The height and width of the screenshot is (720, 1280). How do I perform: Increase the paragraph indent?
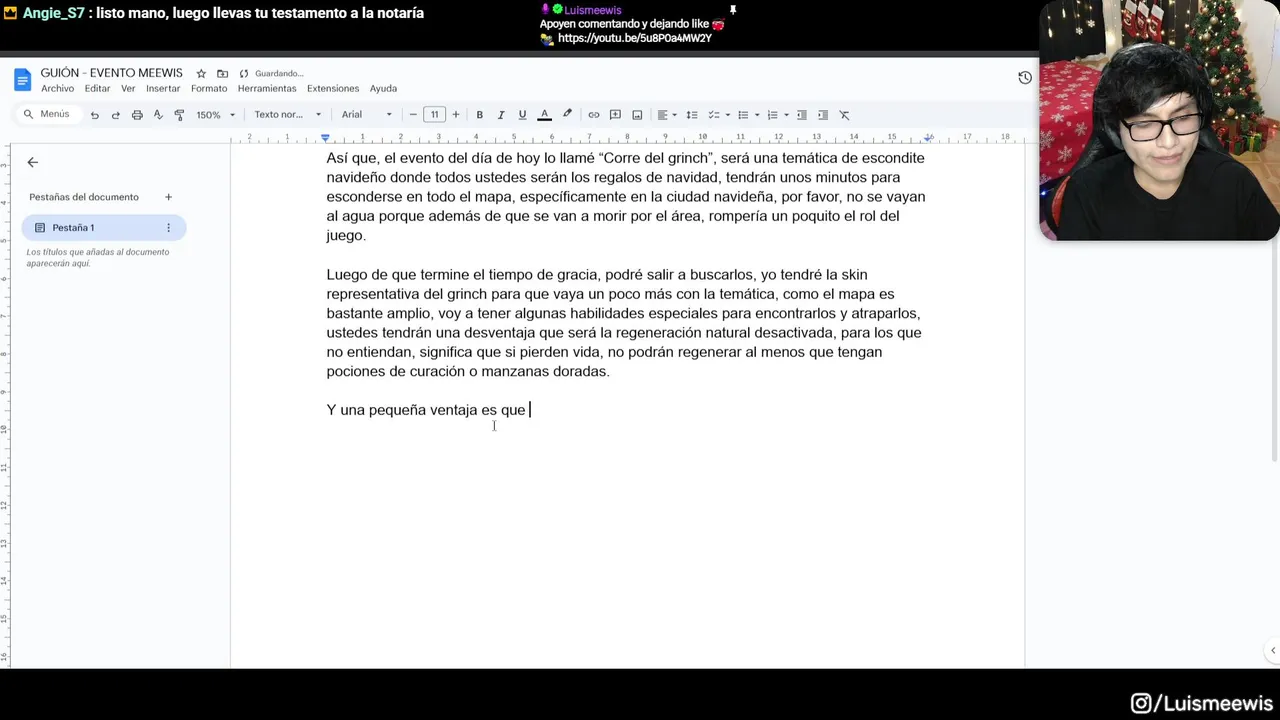[822, 115]
